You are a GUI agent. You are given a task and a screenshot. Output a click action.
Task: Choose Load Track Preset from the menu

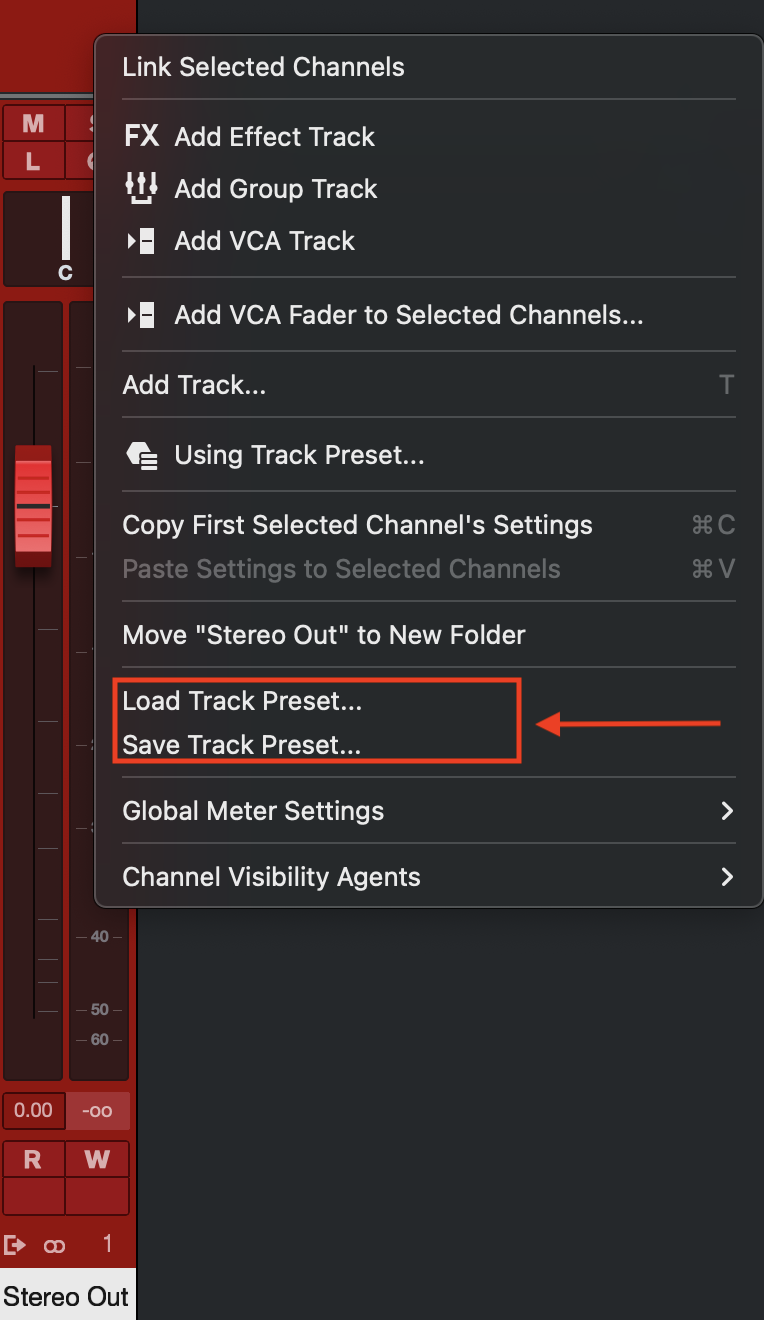click(x=242, y=701)
